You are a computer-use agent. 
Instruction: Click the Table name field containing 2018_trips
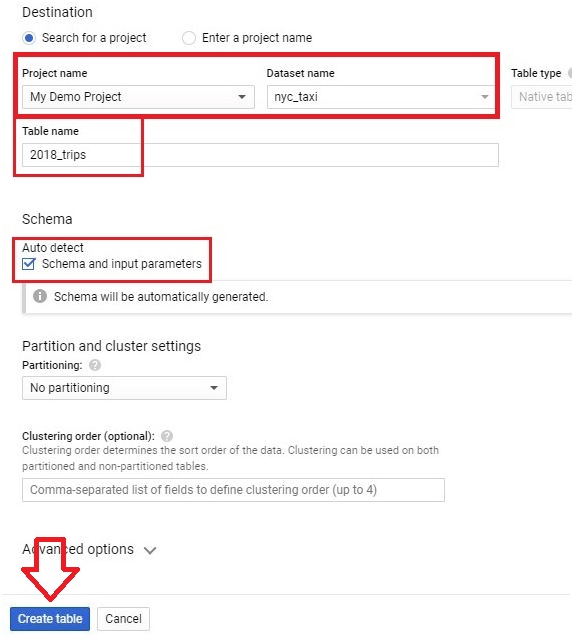click(x=260, y=155)
